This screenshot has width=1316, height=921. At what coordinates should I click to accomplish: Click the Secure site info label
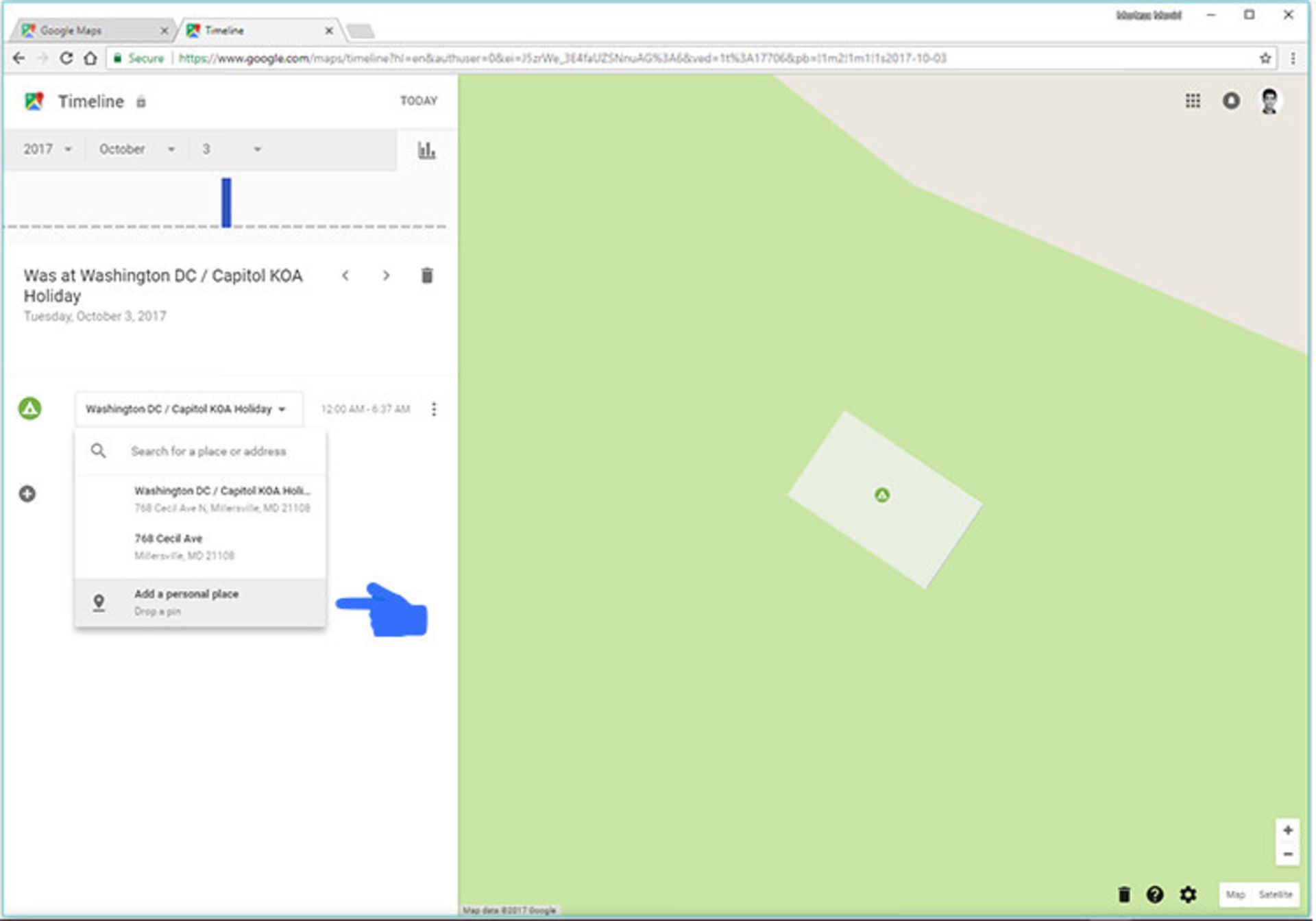click(x=139, y=58)
